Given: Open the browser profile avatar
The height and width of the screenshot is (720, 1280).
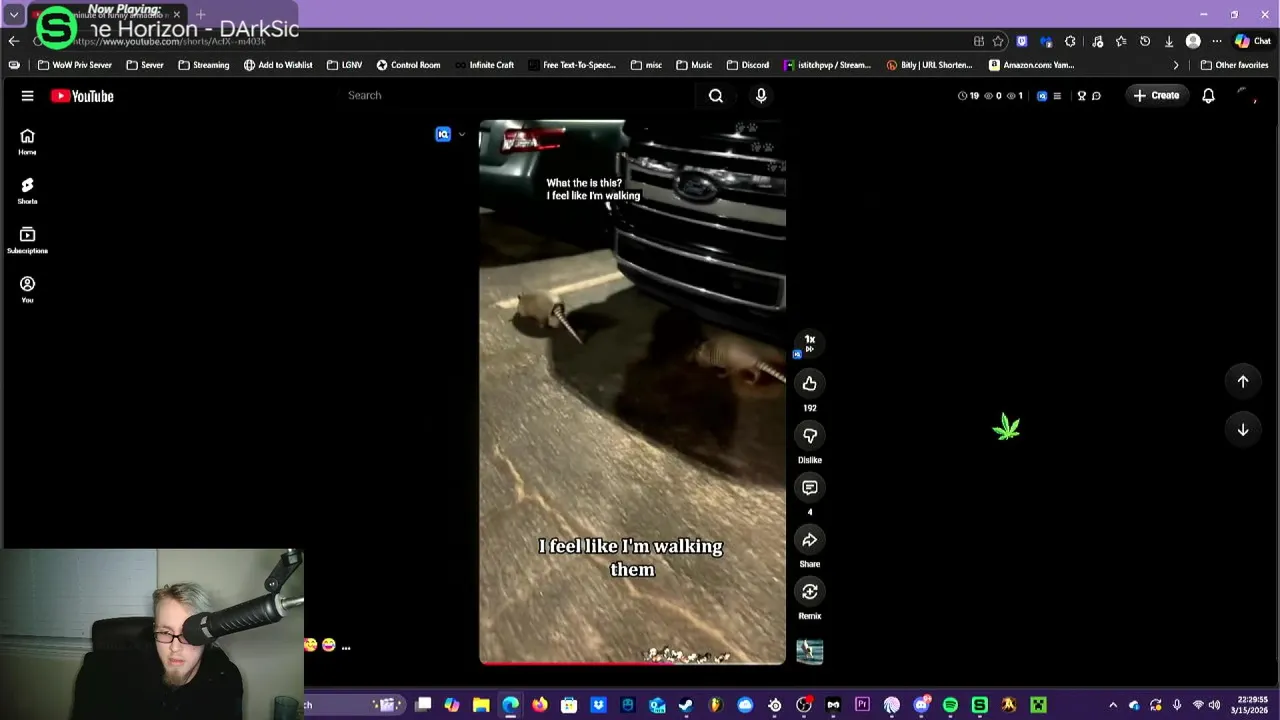Looking at the screenshot, I should (1193, 41).
